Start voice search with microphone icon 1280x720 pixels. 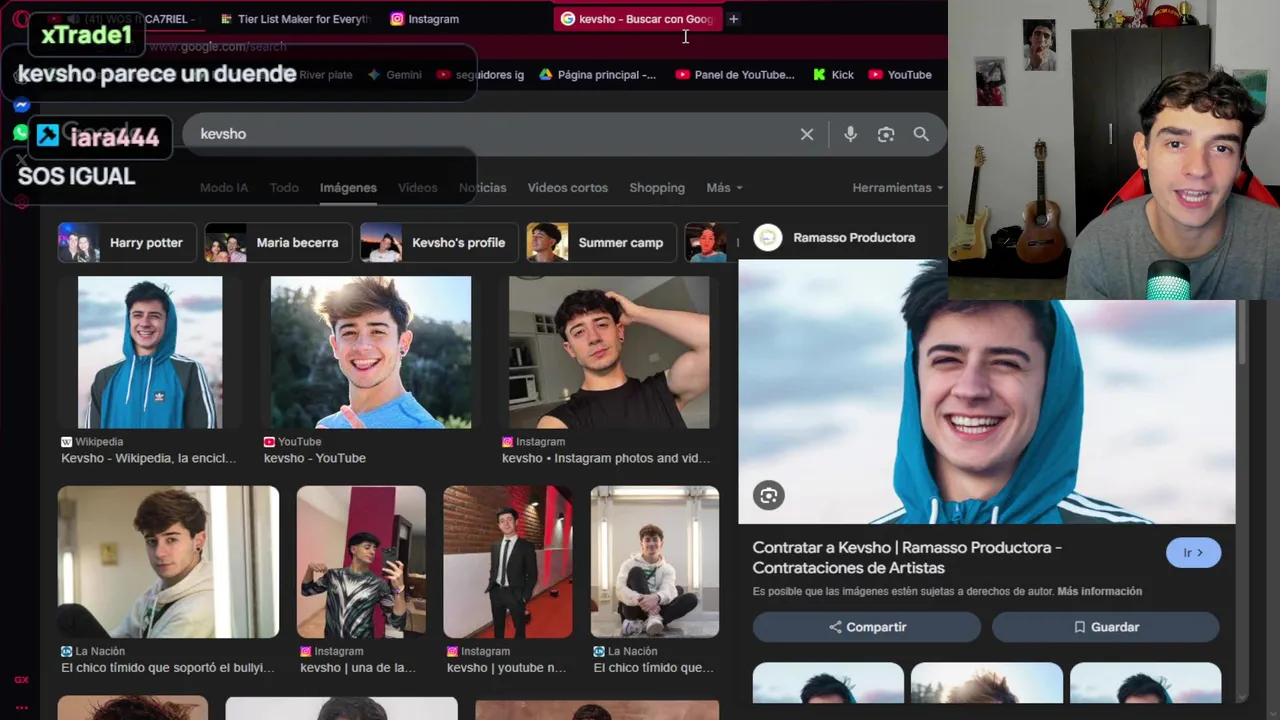pyautogui.click(x=850, y=134)
